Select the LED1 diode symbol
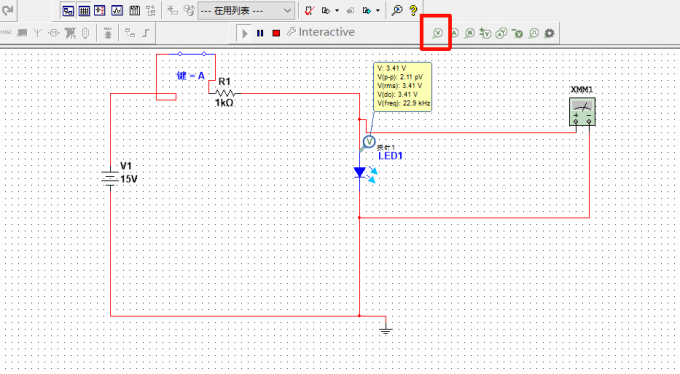 360,172
